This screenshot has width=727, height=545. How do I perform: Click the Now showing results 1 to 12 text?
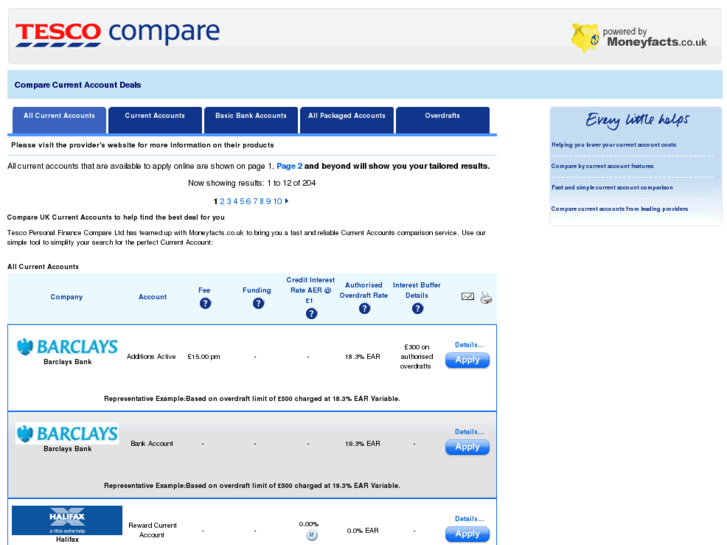252,183
